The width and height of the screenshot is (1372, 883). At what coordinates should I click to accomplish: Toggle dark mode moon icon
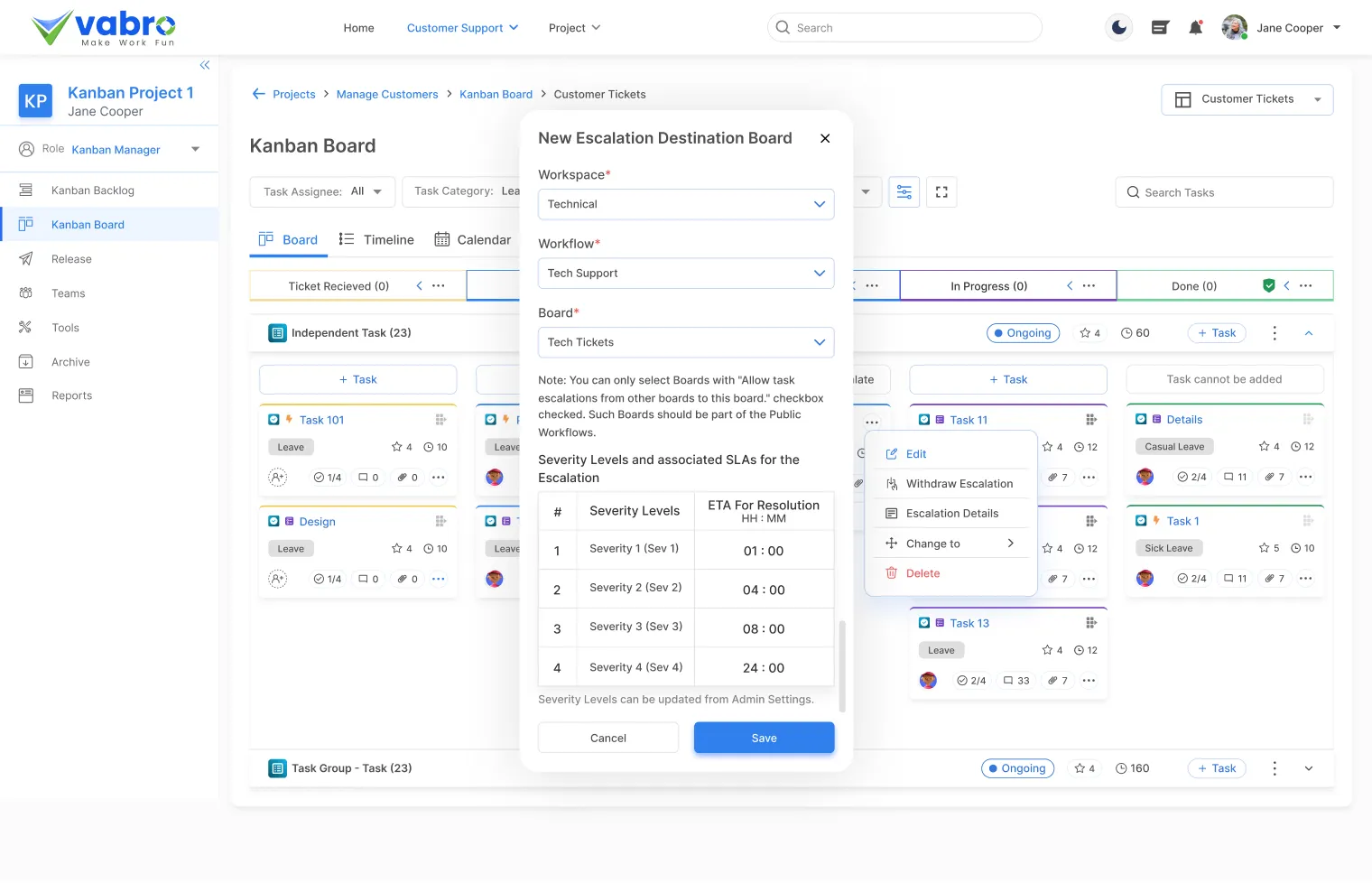[x=1119, y=28]
